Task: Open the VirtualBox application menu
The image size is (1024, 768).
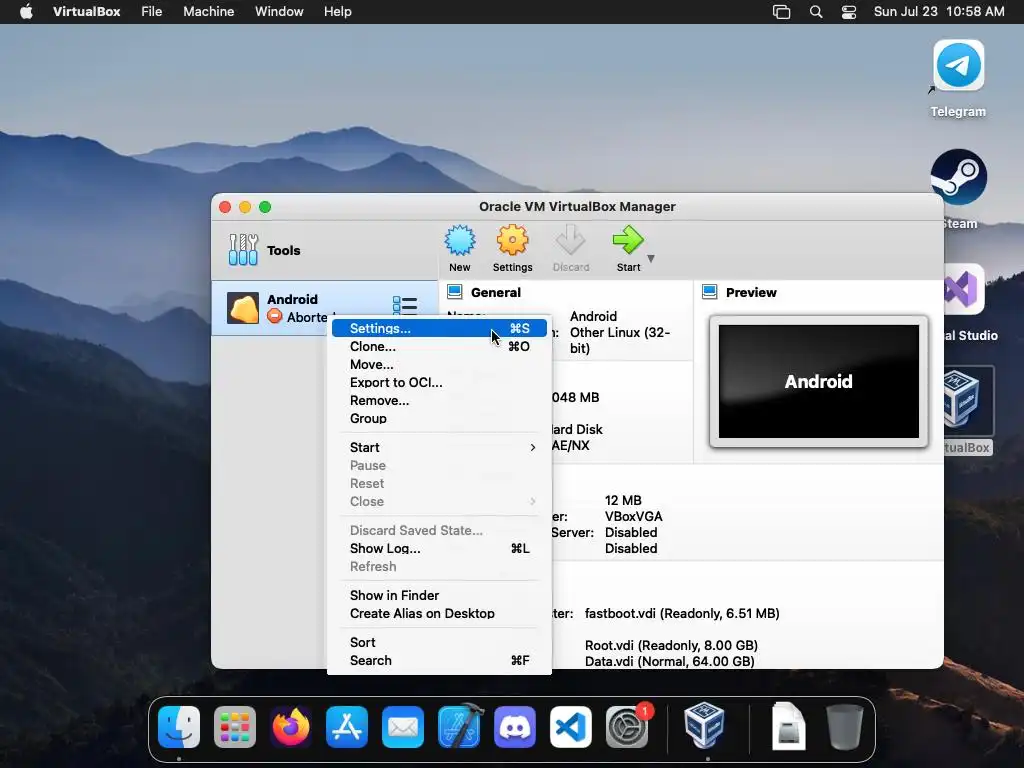Action: click(x=86, y=12)
